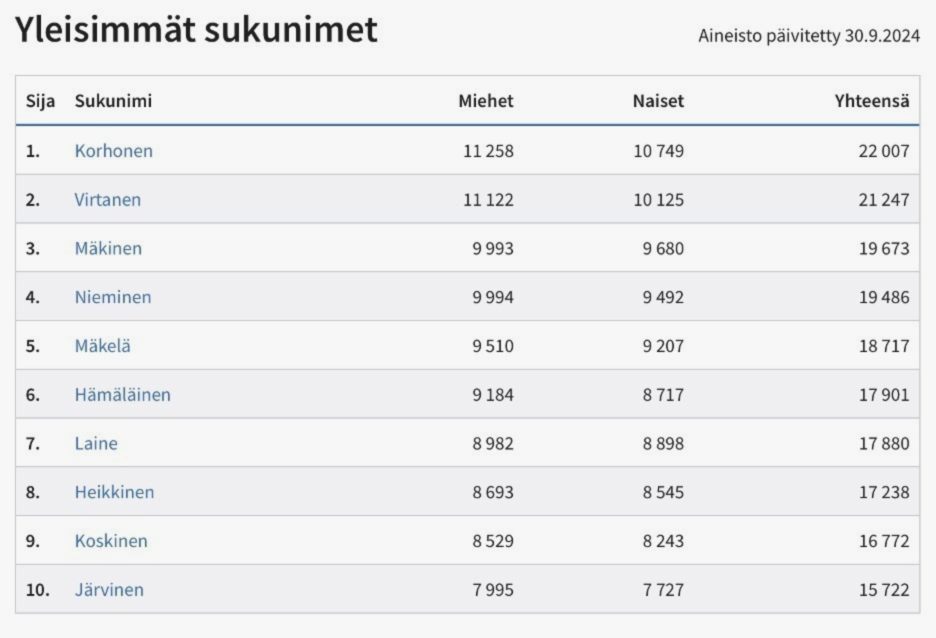Click the Miehet value 9 994 for Nieminen
This screenshot has height=638, width=936.
(492, 297)
